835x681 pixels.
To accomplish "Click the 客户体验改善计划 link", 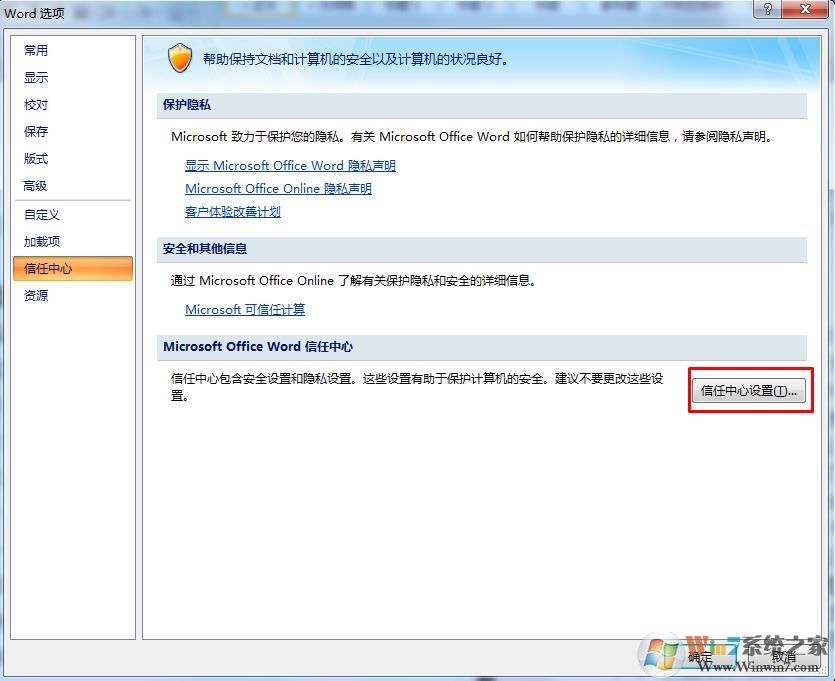I will pyautogui.click(x=233, y=211).
